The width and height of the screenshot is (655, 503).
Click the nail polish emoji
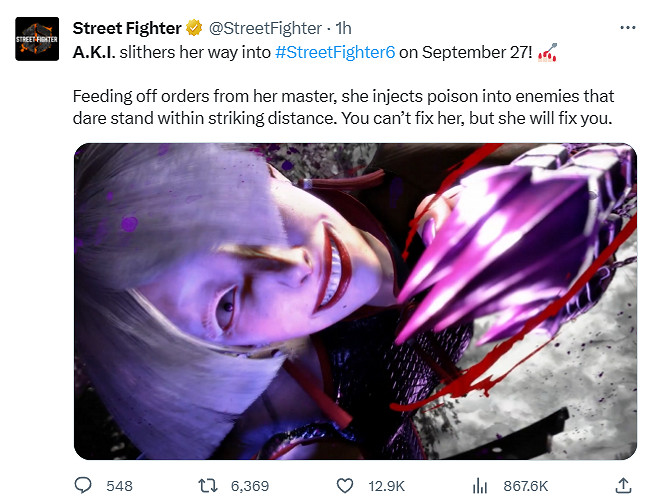coord(546,51)
